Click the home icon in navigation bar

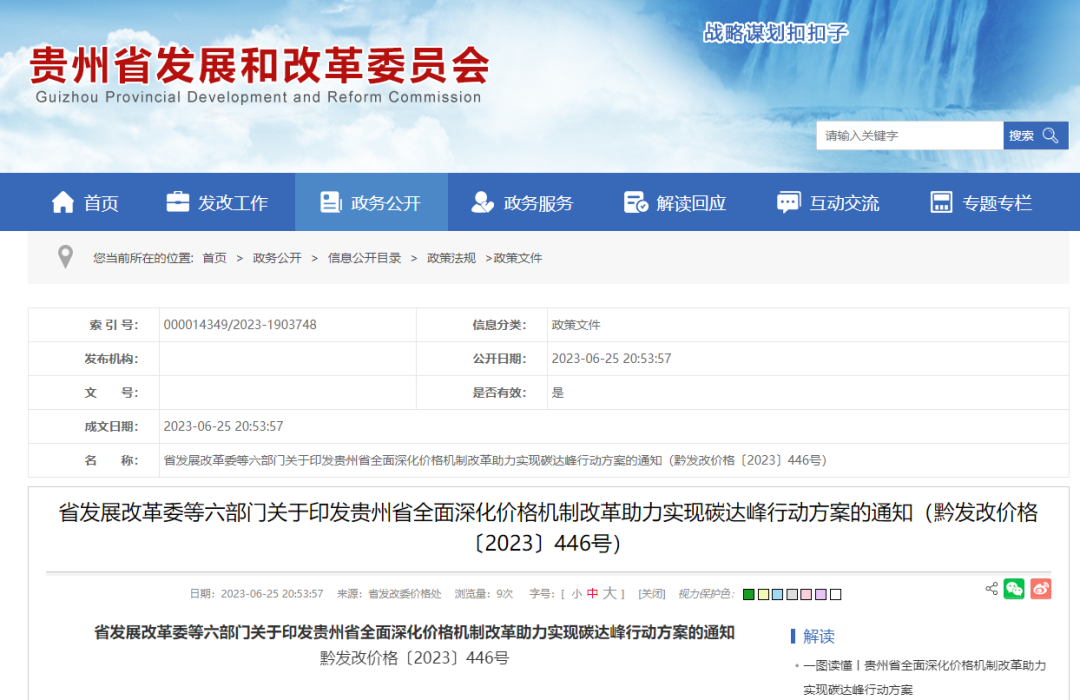pos(63,202)
